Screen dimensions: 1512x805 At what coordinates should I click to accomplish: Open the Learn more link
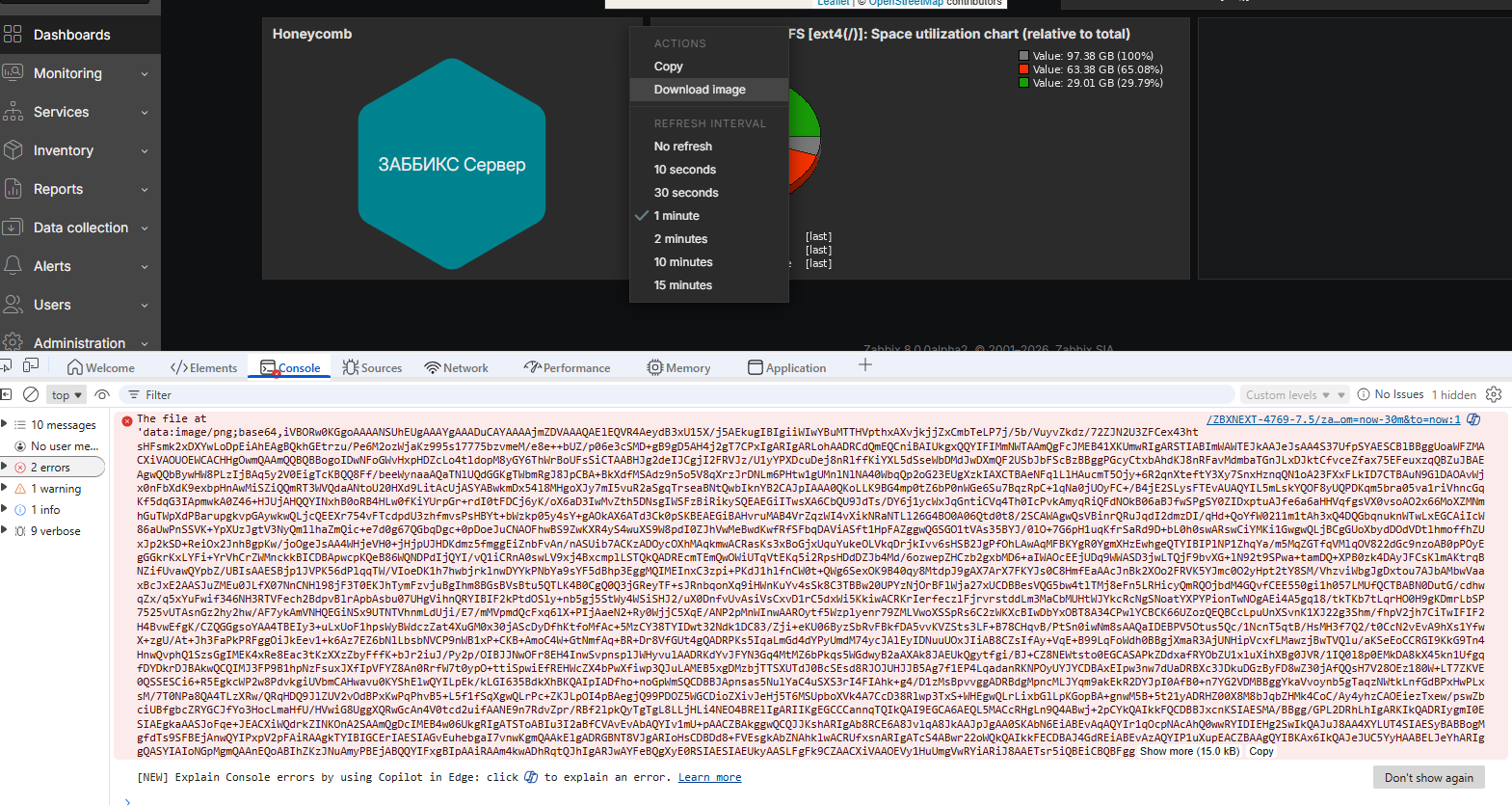(x=709, y=777)
